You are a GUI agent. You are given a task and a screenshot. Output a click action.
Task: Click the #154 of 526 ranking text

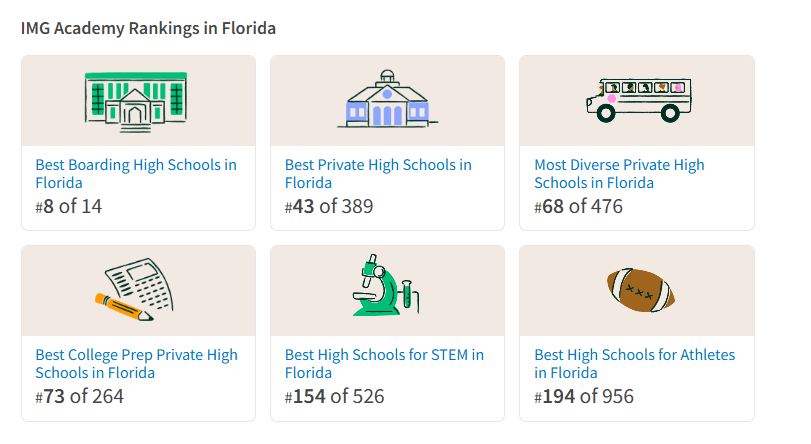[x=334, y=397]
